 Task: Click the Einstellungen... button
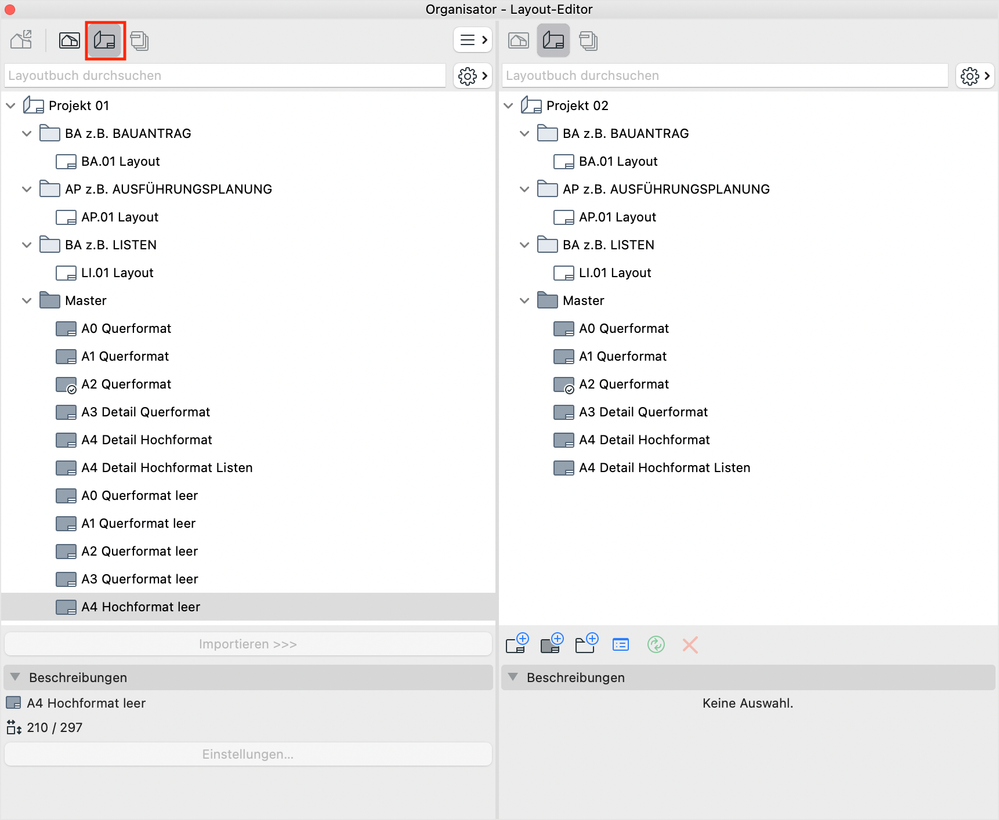coord(248,754)
